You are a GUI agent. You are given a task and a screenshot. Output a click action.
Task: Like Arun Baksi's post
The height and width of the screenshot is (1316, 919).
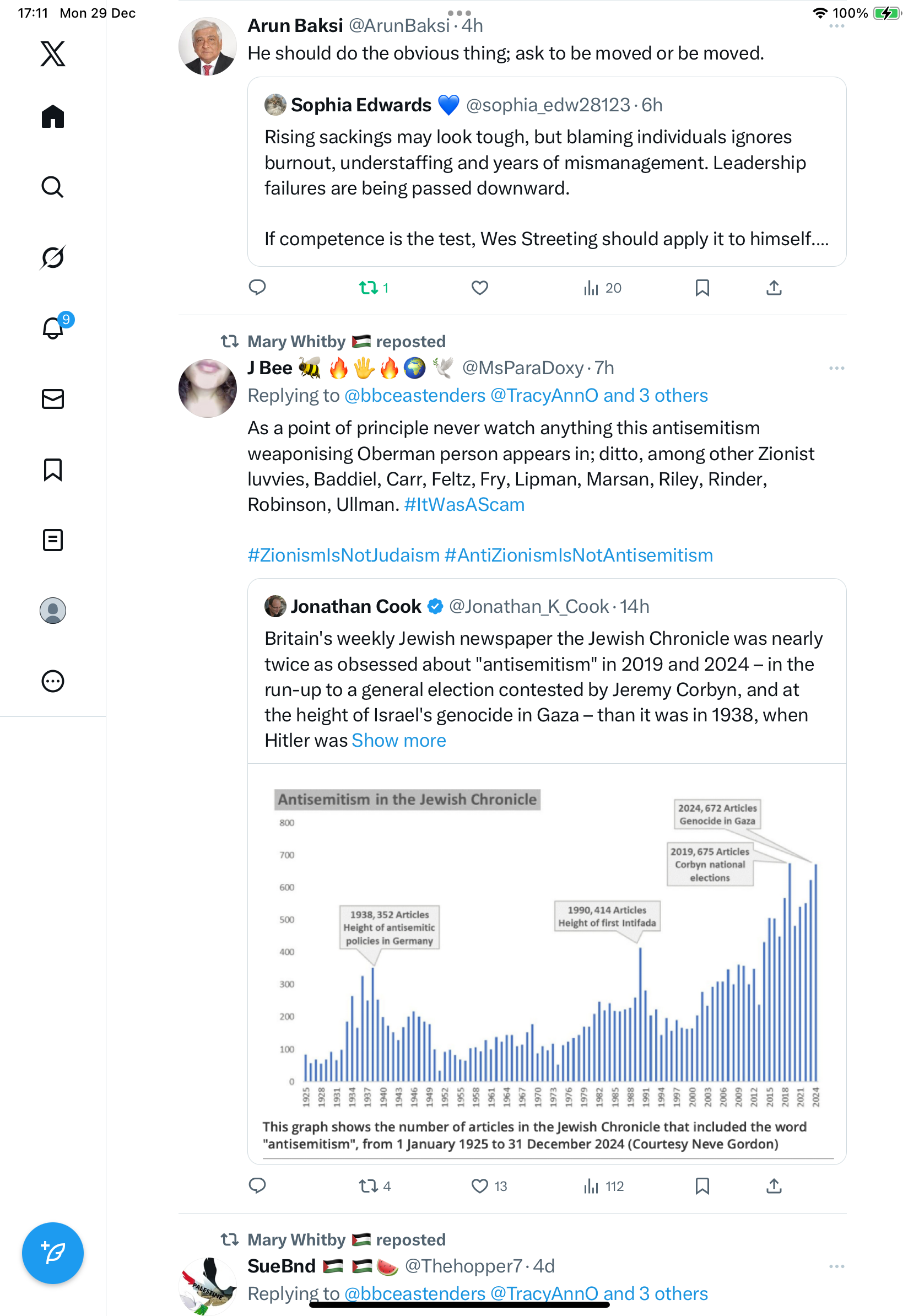[479, 288]
